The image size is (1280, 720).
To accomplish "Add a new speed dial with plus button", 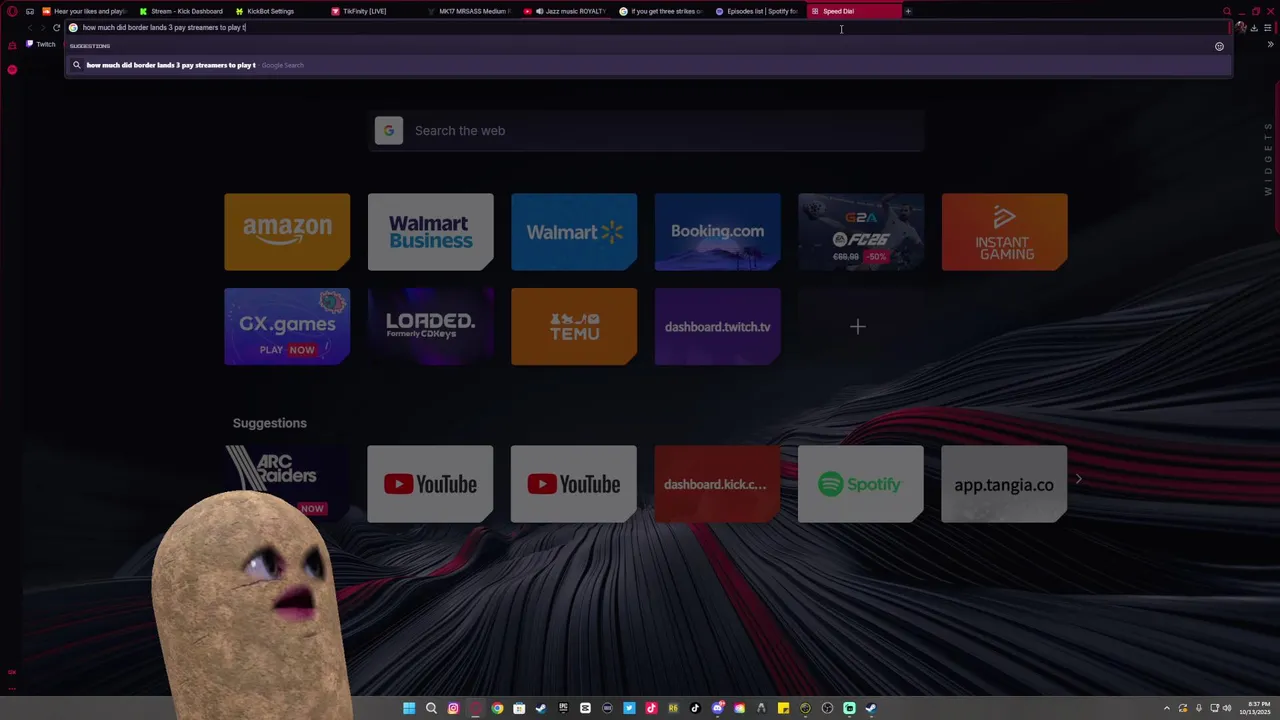I will pos(858,327).
